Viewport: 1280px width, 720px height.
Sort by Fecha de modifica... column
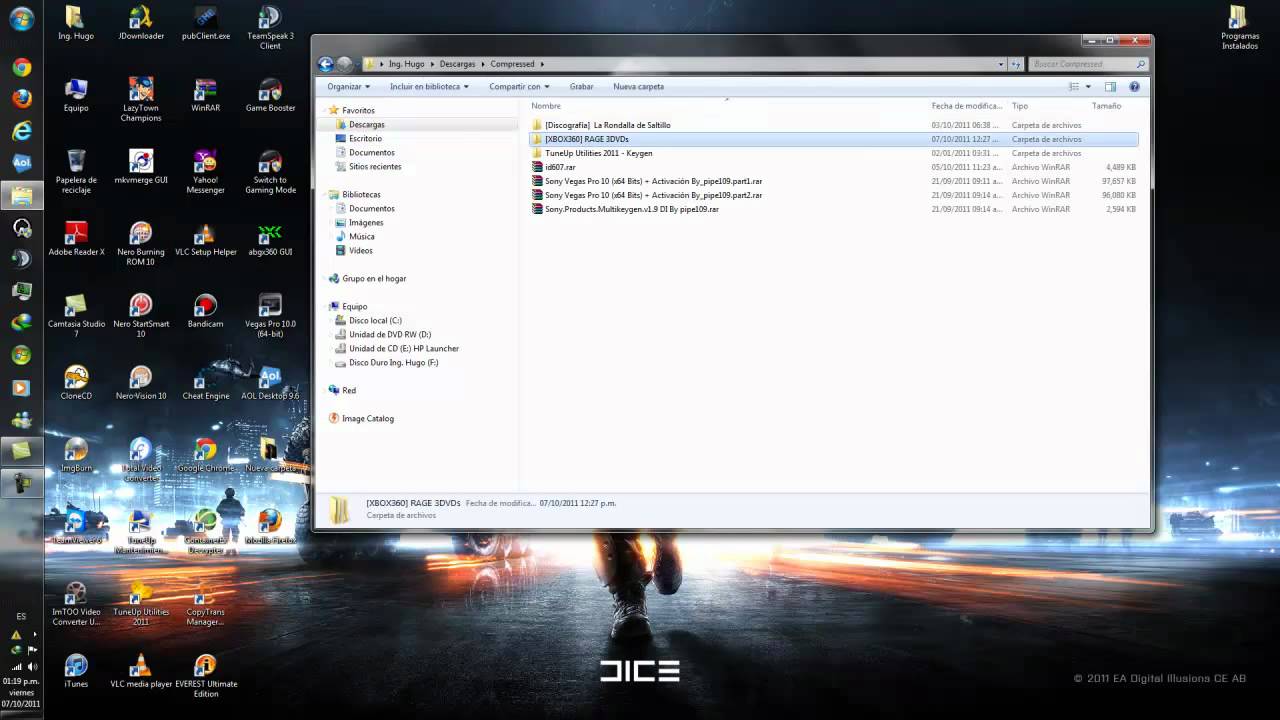968,106
